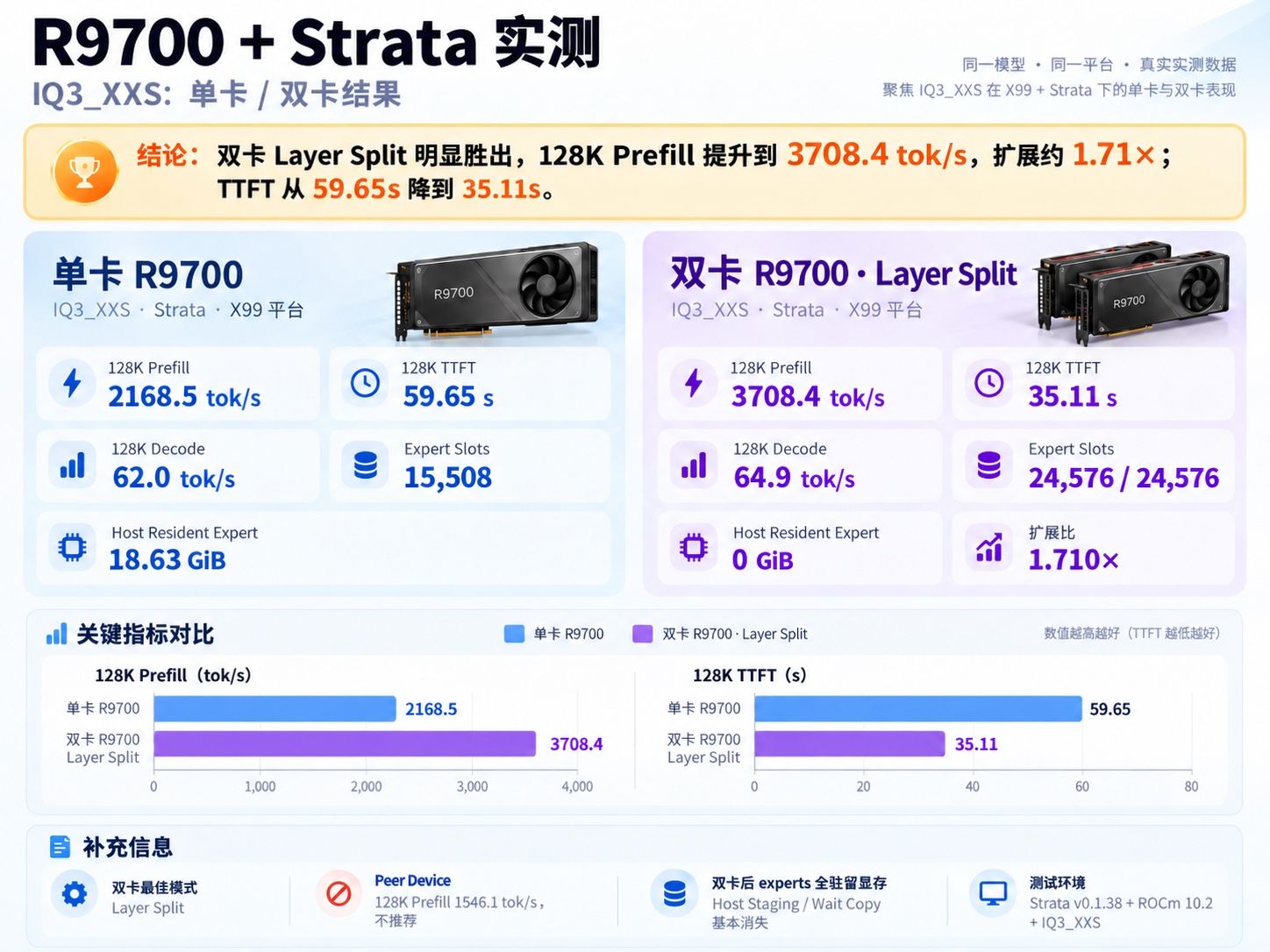Select the purple 128K TTFT chart bar for 双卡 R9700
The height and width of the screenshot is (952, 1270).
(850, 743)
